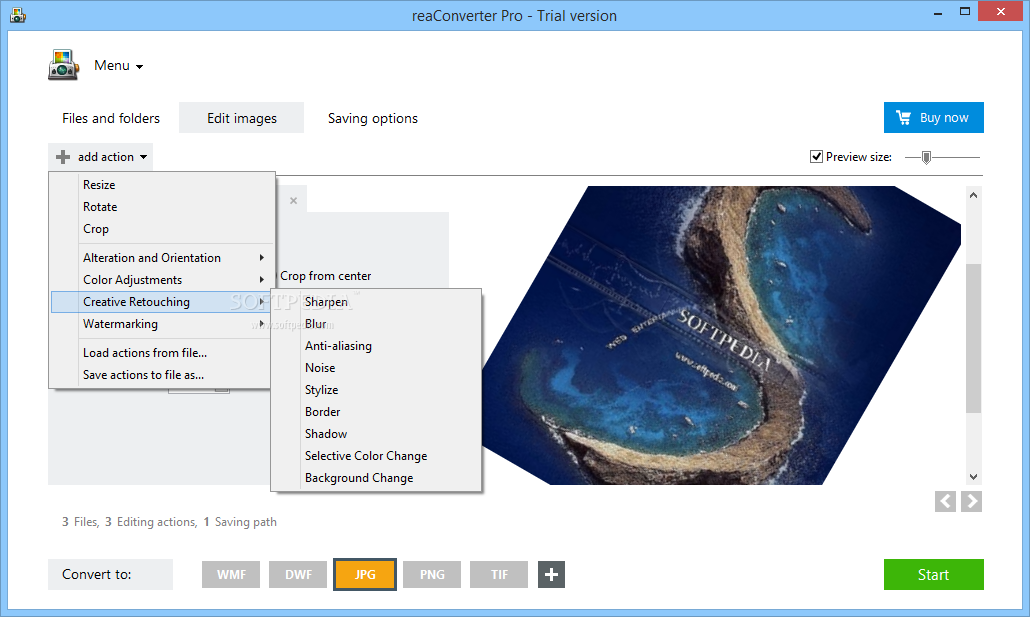Switch to Files and folders tab

click(x=111, y=118)
